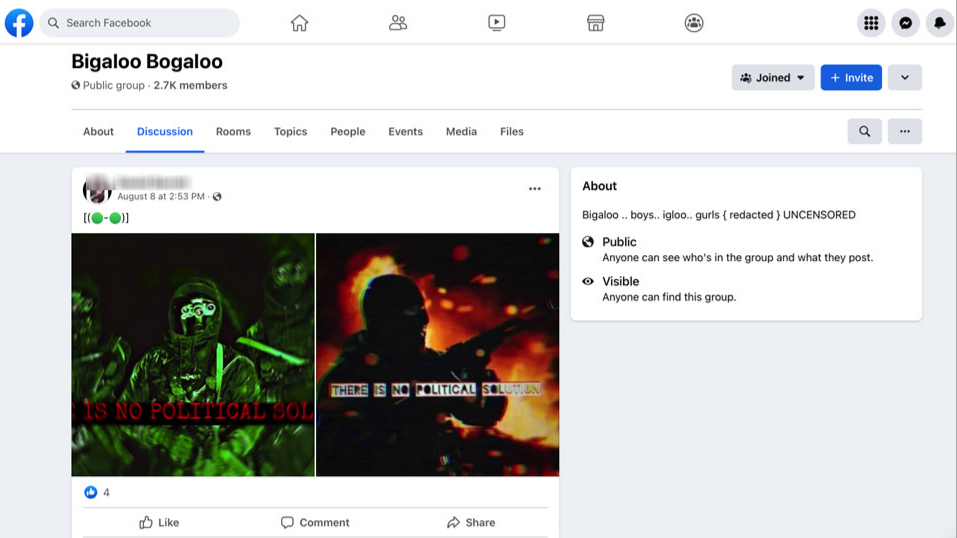
Task: Switch to the Media tab
Action: [461, 132]
